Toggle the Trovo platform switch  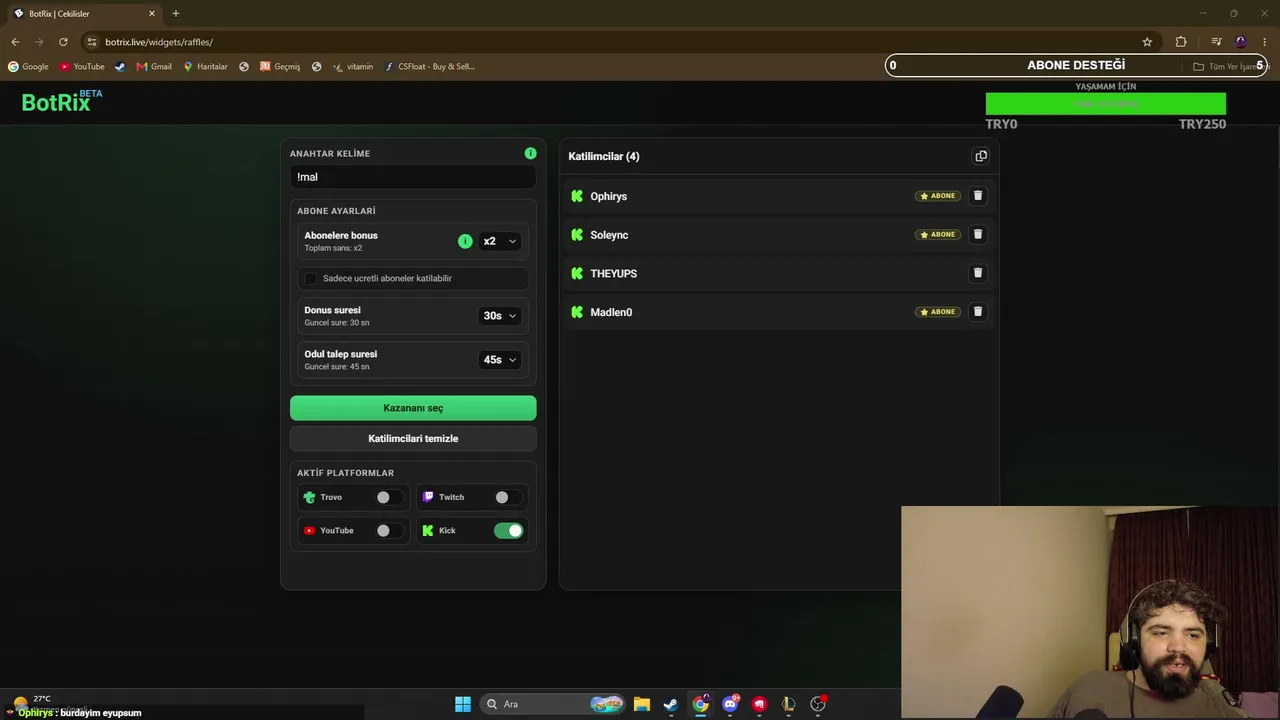(389, 497)
